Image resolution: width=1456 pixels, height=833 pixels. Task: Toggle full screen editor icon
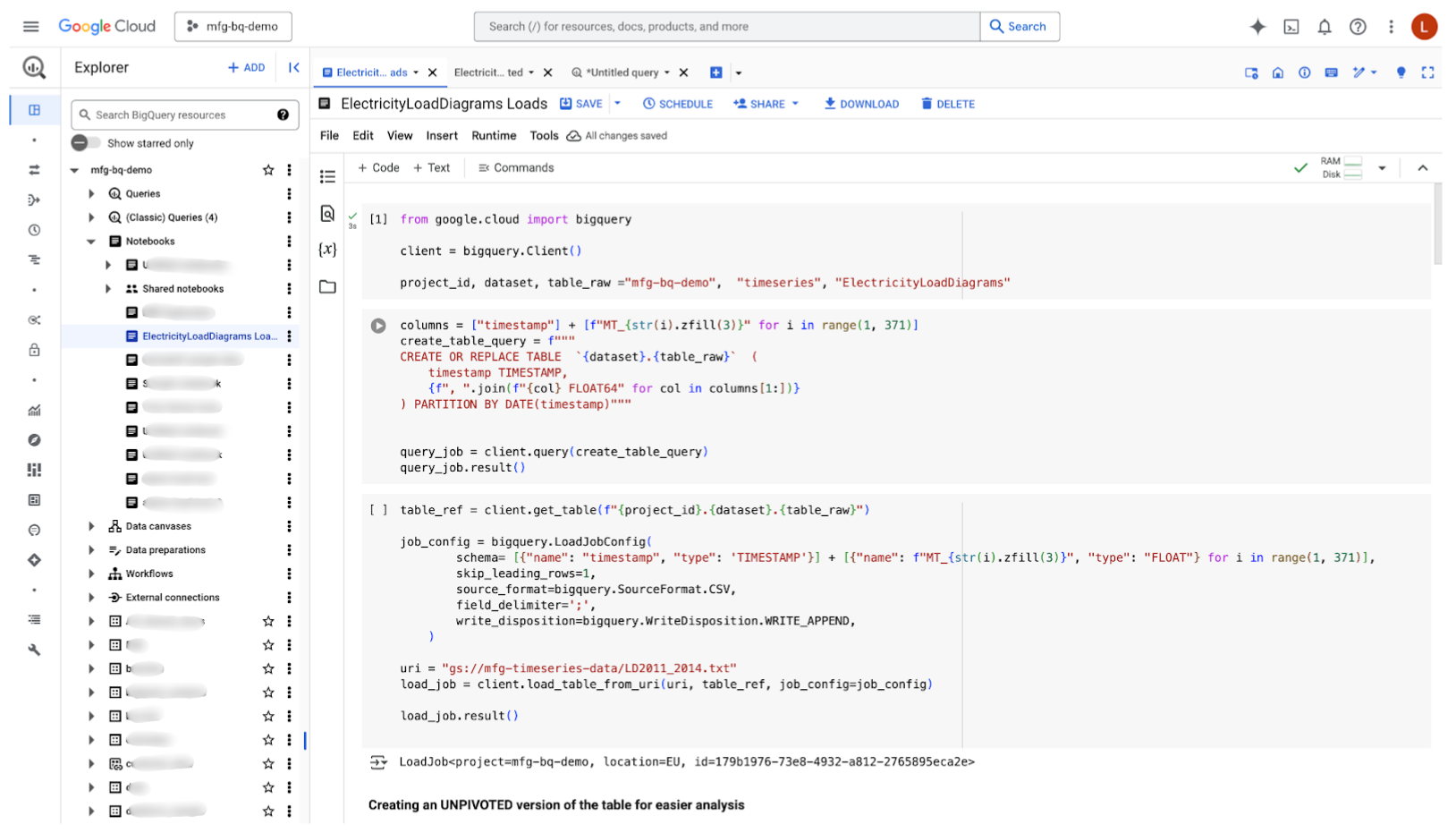(1427, 72)
